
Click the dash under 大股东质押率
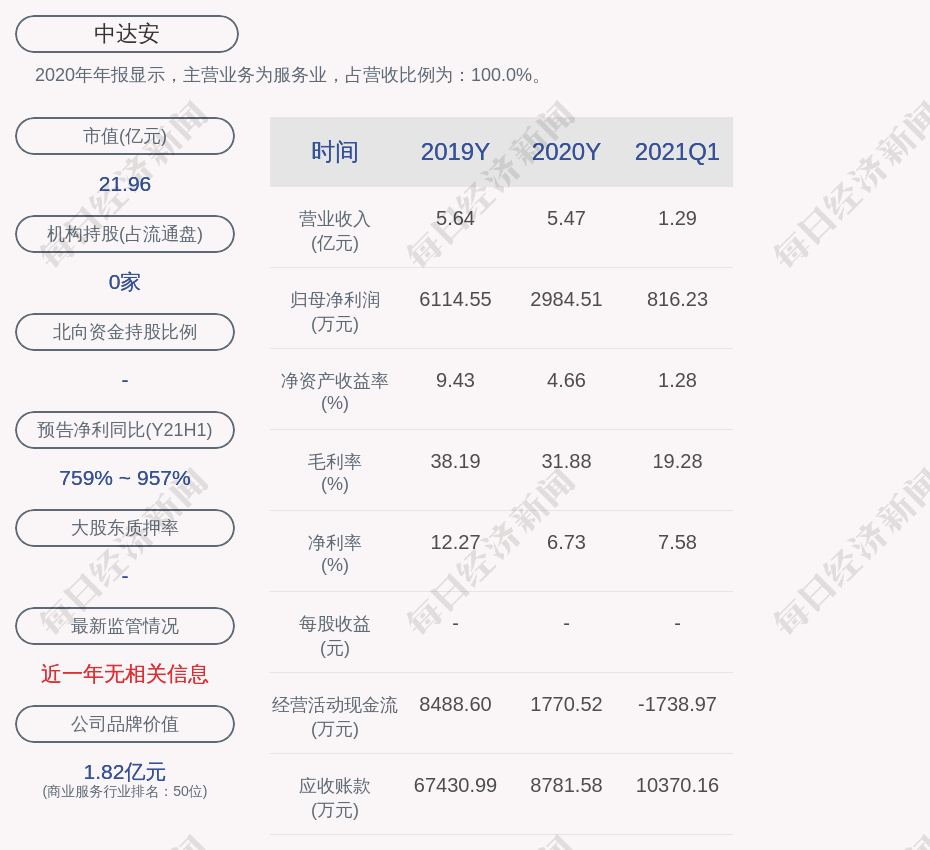(125, 575)
